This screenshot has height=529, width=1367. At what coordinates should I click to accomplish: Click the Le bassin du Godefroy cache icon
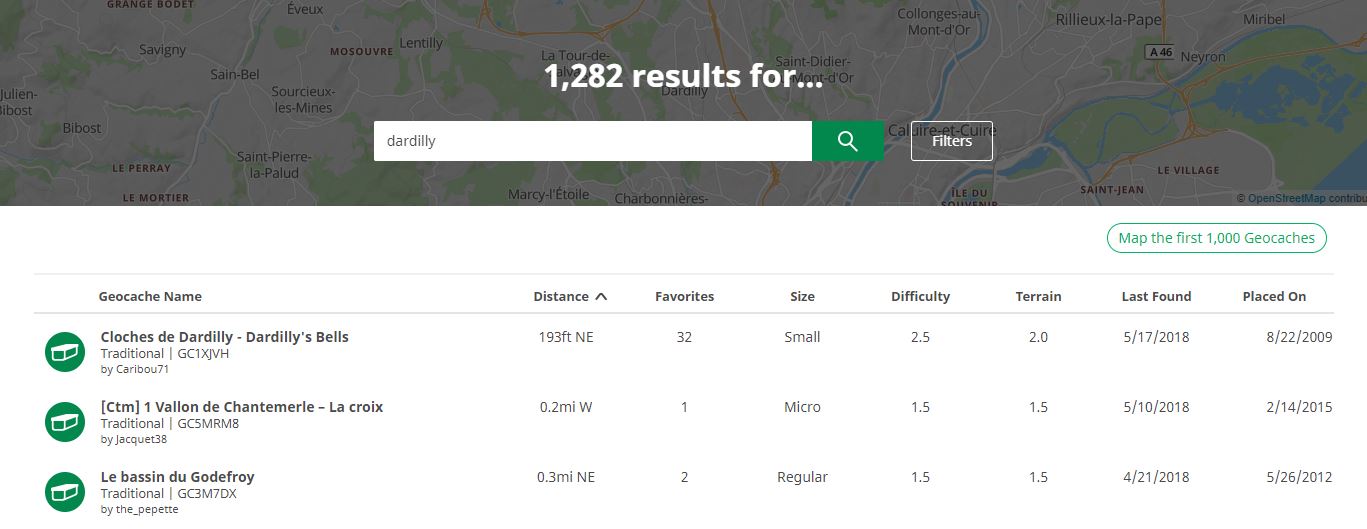point(65,492)
